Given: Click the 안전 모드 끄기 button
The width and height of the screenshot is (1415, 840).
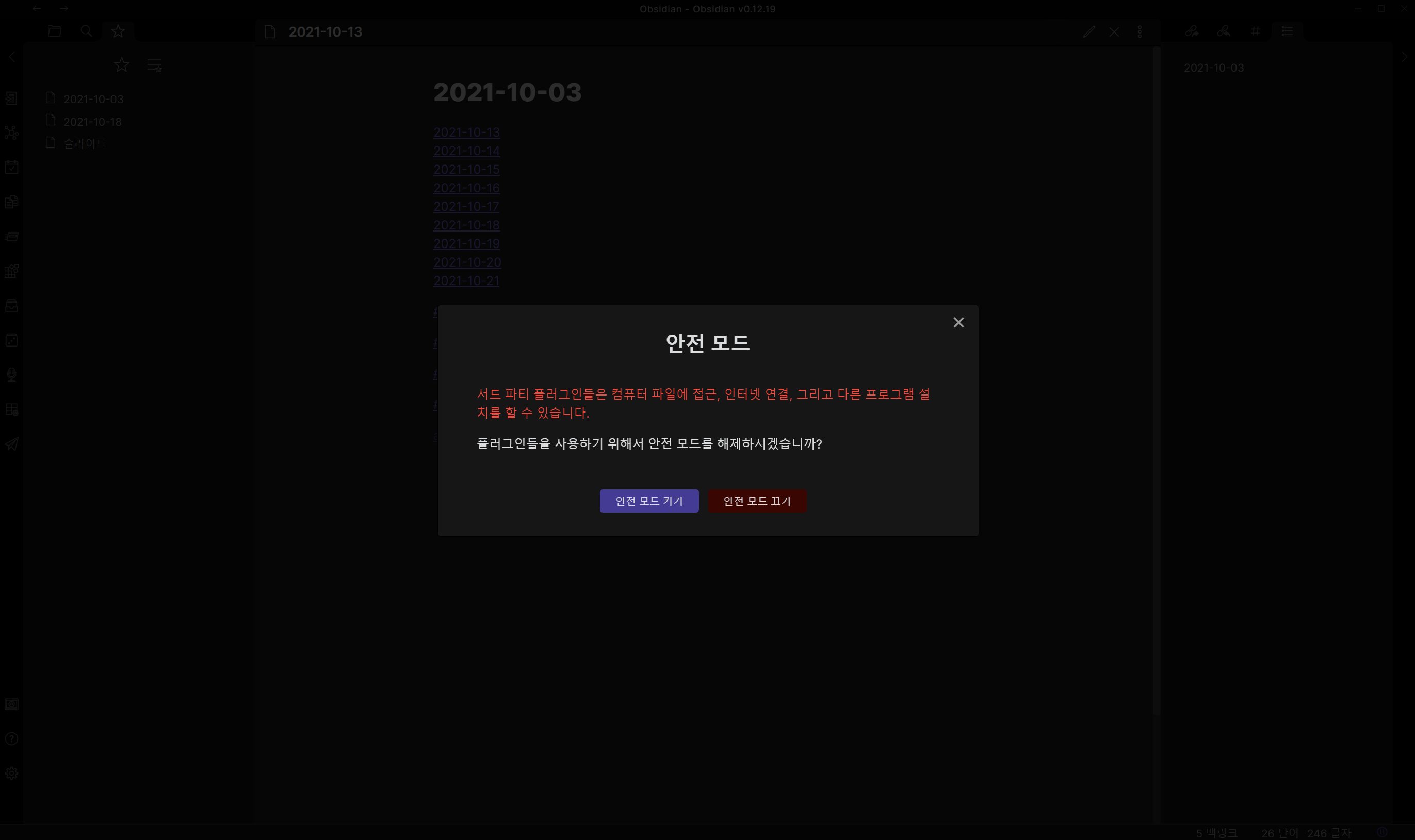Looking at the screenshot, I should [x=757, y=501].
